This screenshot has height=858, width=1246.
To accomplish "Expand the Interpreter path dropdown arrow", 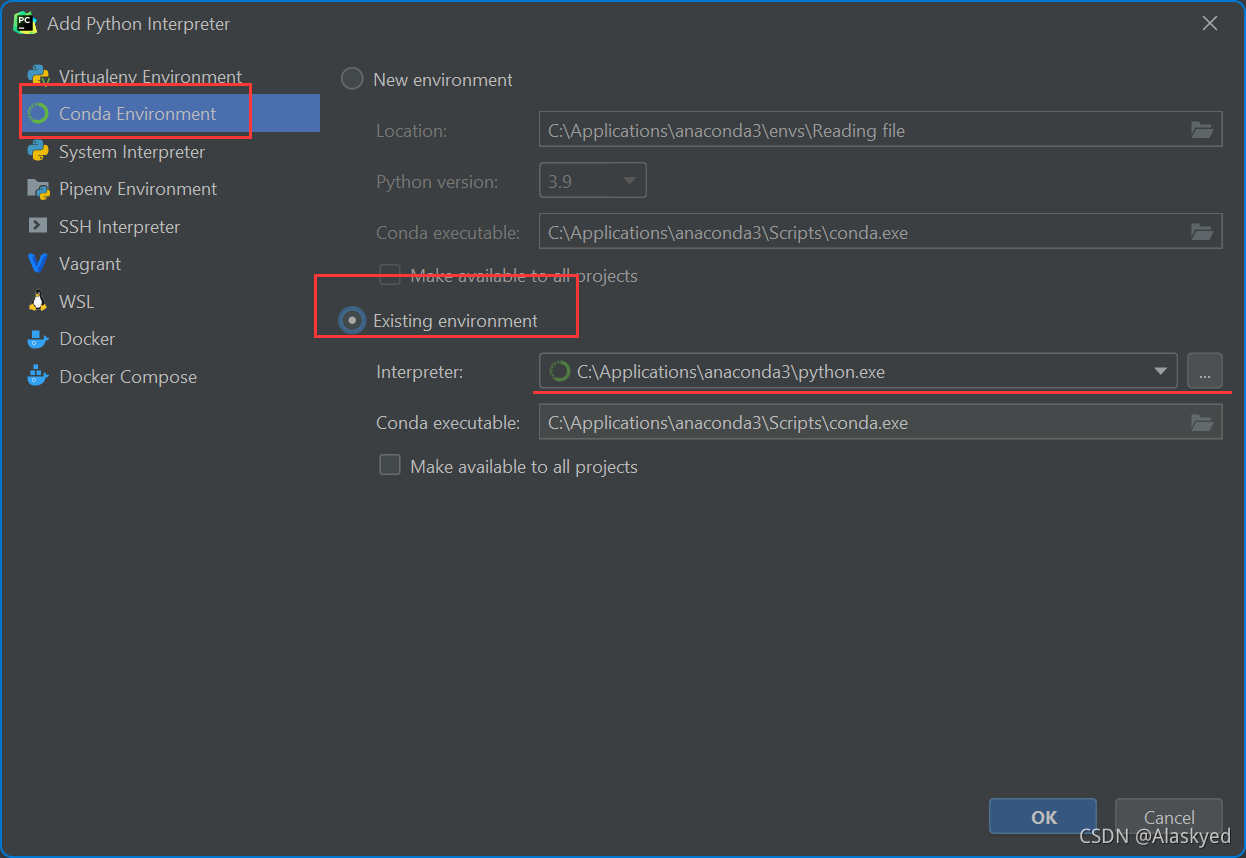I will coord(1160,371).
